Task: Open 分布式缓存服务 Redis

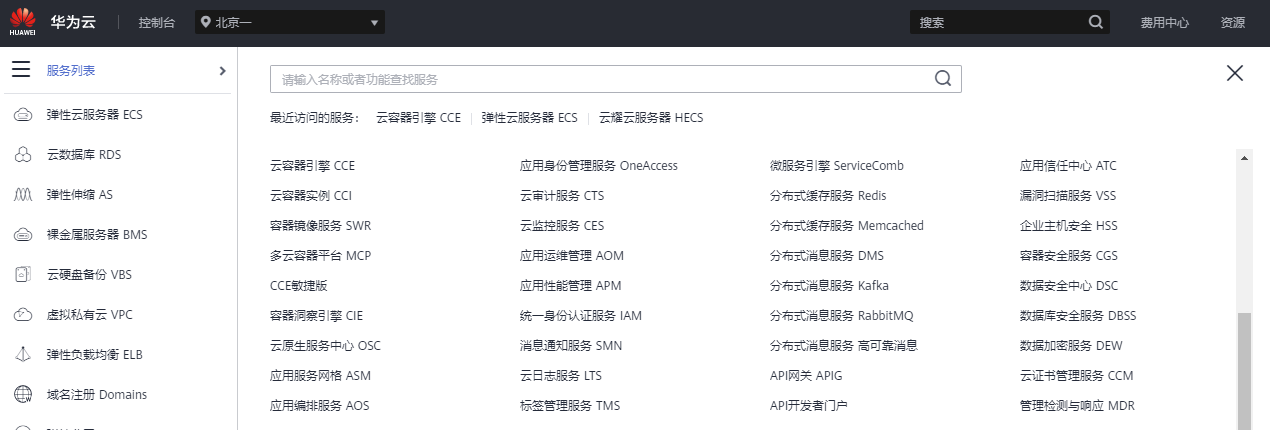Action: pos(828,195)
